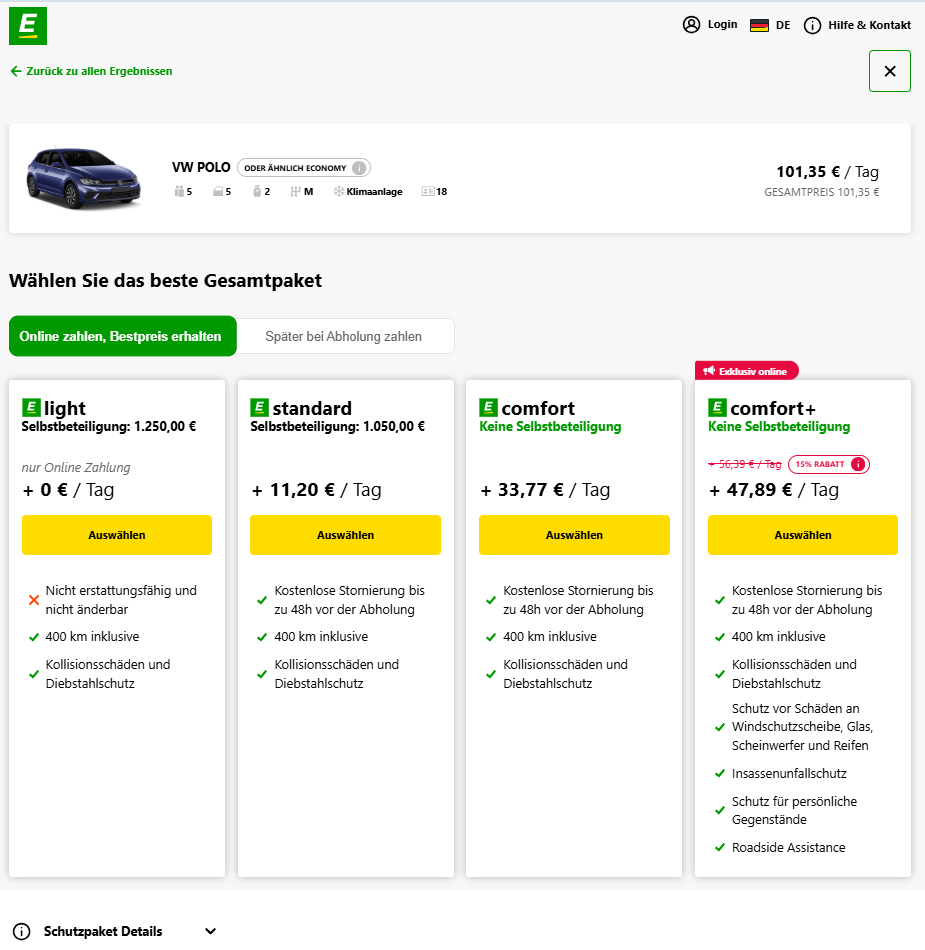This screenshot has height=950, width=925.
Task: Click Selbstbeteiligung: 1.050,00 € text
Action: point(337,427)
